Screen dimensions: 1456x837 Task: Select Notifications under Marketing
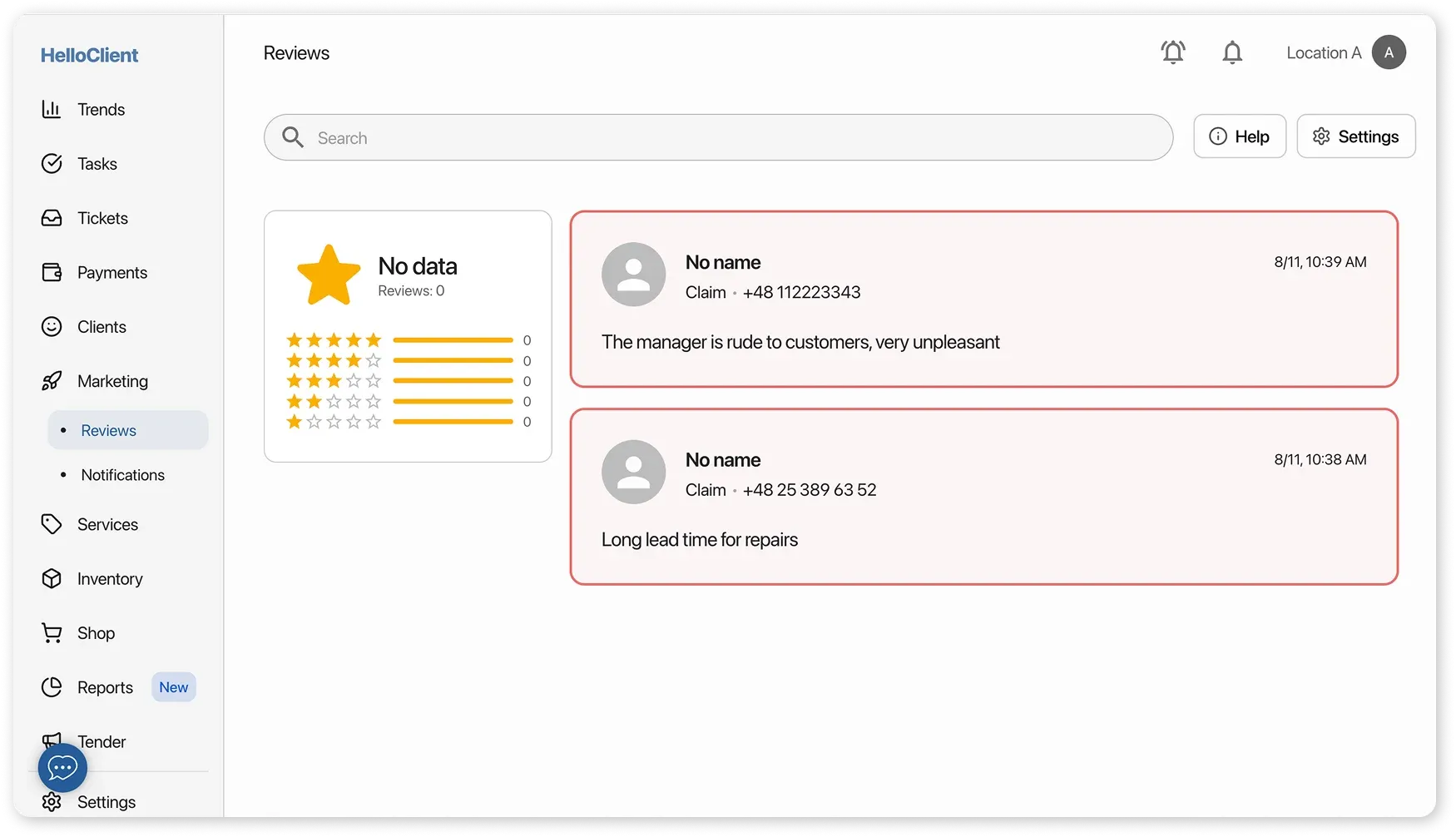[x=122, y=475]
